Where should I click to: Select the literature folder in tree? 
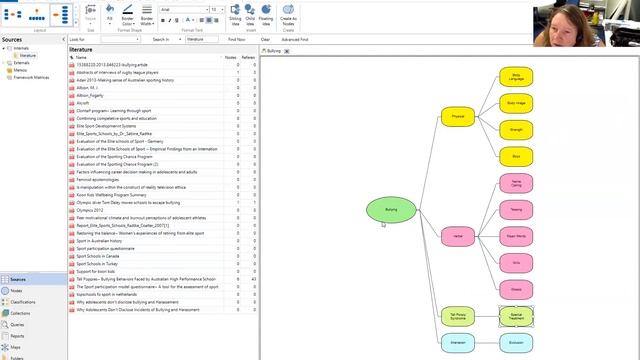(x=27, y=56)
